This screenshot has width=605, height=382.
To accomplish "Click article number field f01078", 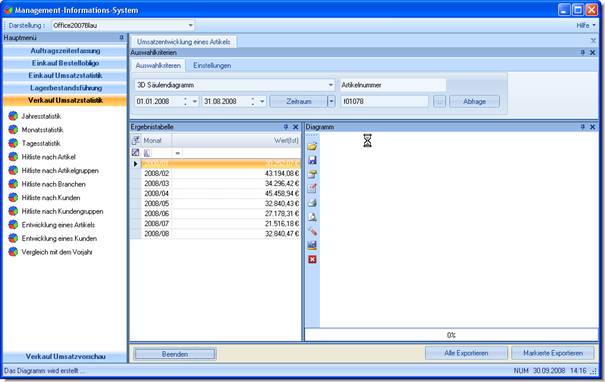I will [384, 101].
